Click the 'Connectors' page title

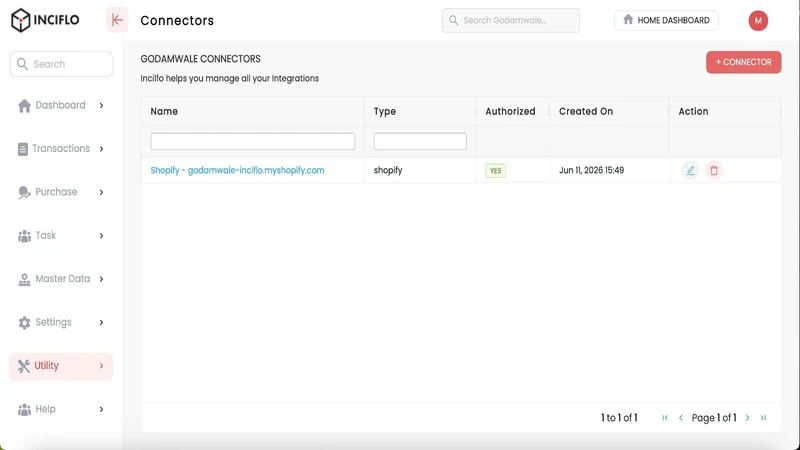177,20
